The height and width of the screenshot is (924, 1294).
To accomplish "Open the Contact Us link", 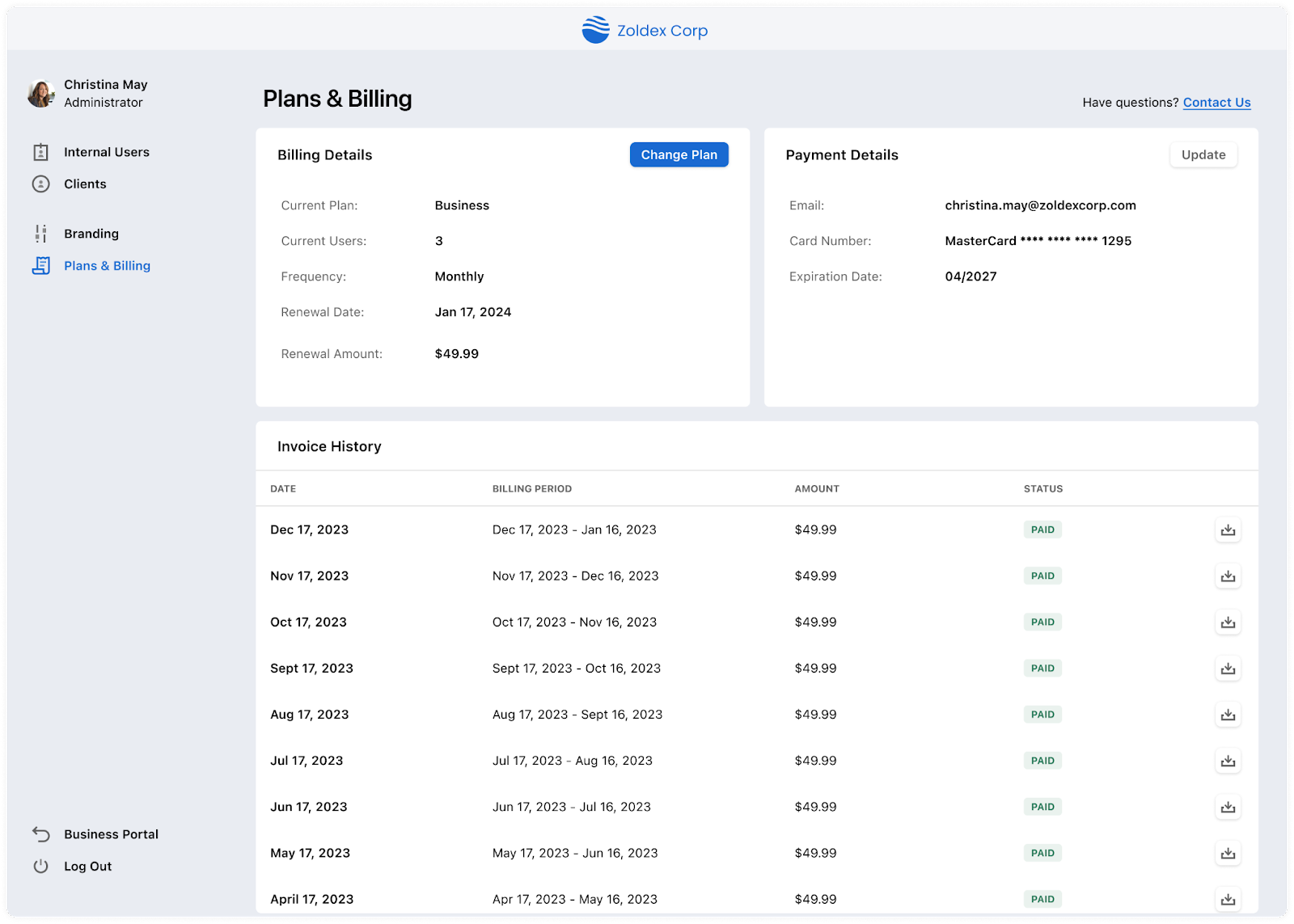I will pyautogui.click(x=1216, y=103).
